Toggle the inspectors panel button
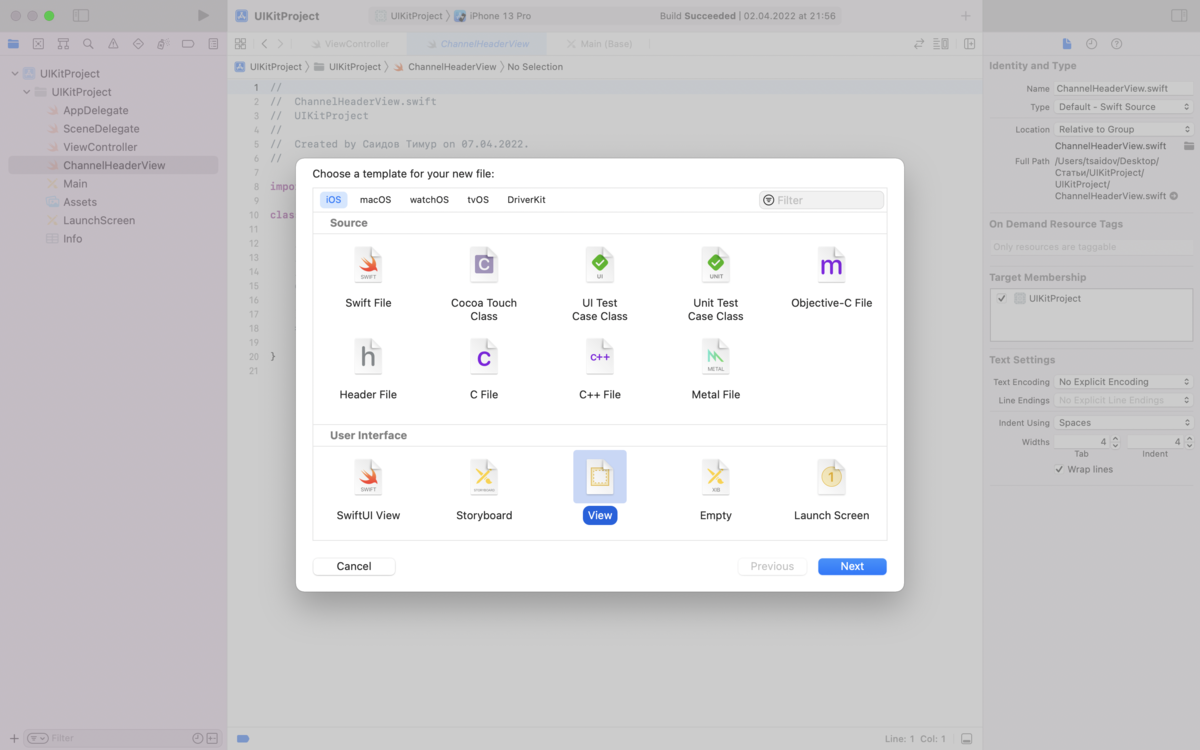The image size is (1200, 750). pyautogui.click(x=1179, y=16)
